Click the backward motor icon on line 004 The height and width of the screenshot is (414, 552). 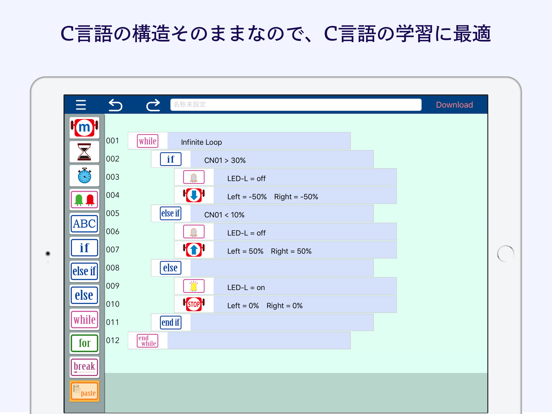coord(194,195)
